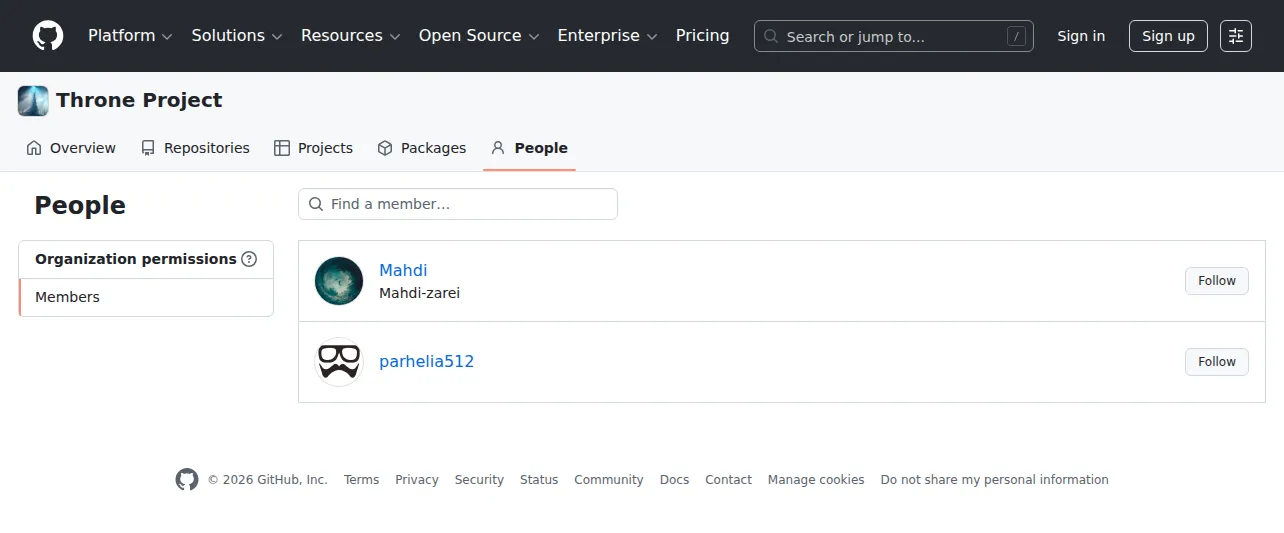Switch to the Projects tab

point(314,148)
